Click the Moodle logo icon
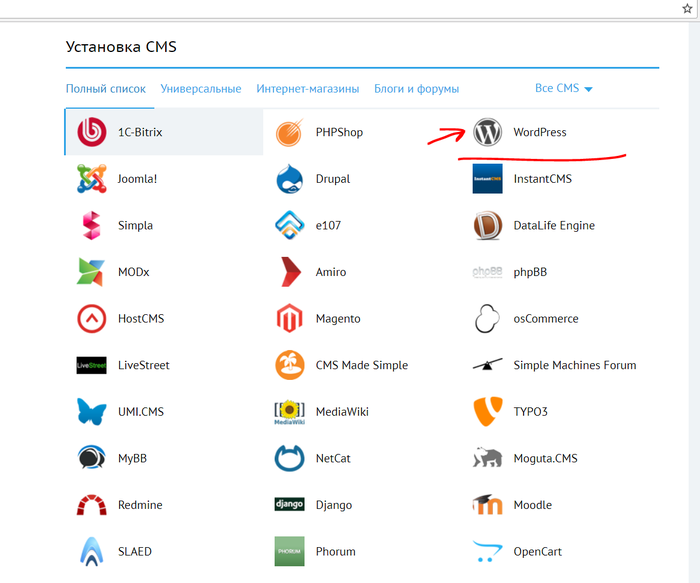Image resolution: width=700 pixels, height=583 pixels. coord(488,504)
